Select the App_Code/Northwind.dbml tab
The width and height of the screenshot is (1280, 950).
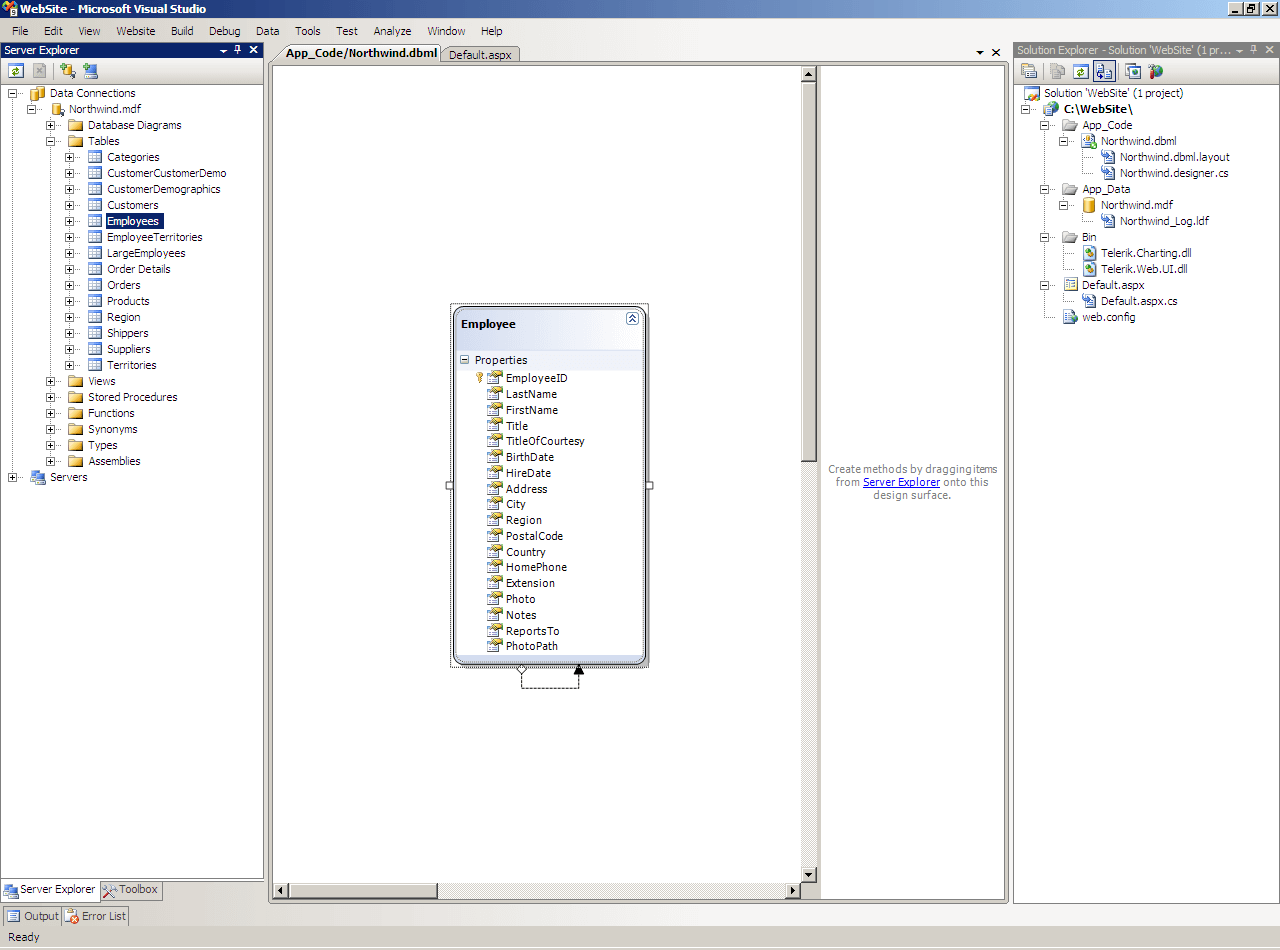click(361, 53)
